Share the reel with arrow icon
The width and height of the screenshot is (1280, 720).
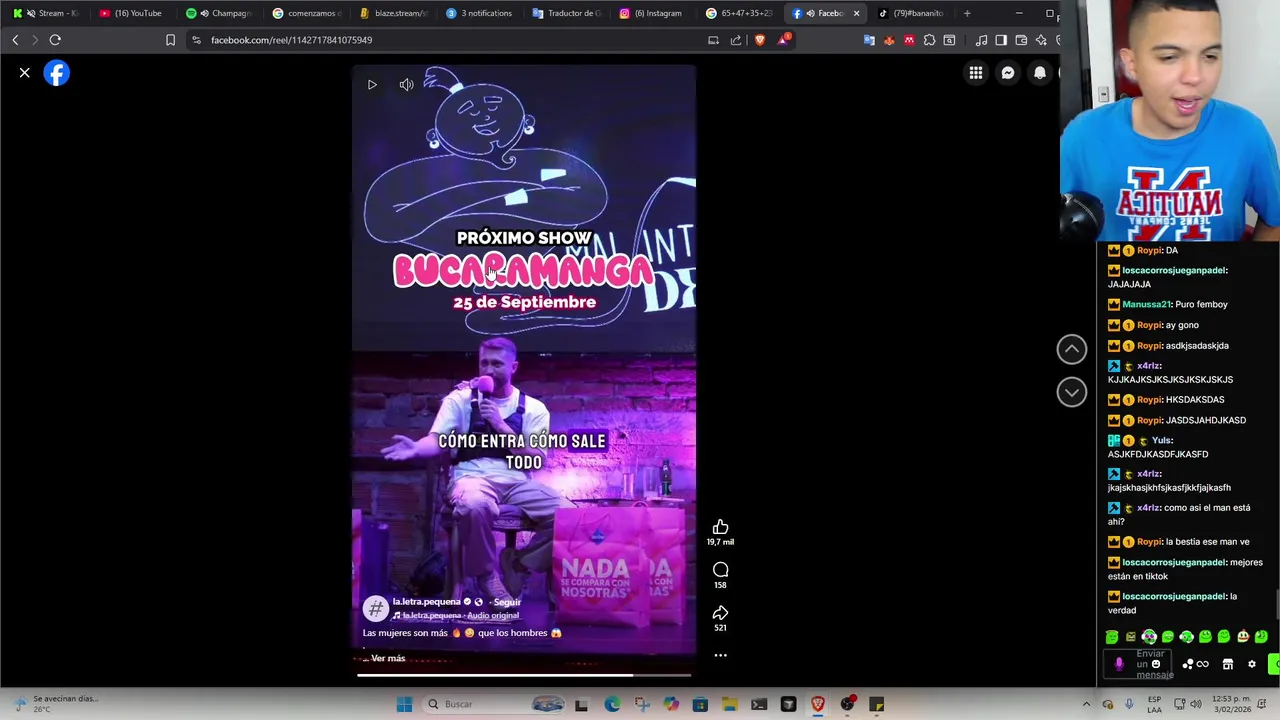tap(720, 613)
